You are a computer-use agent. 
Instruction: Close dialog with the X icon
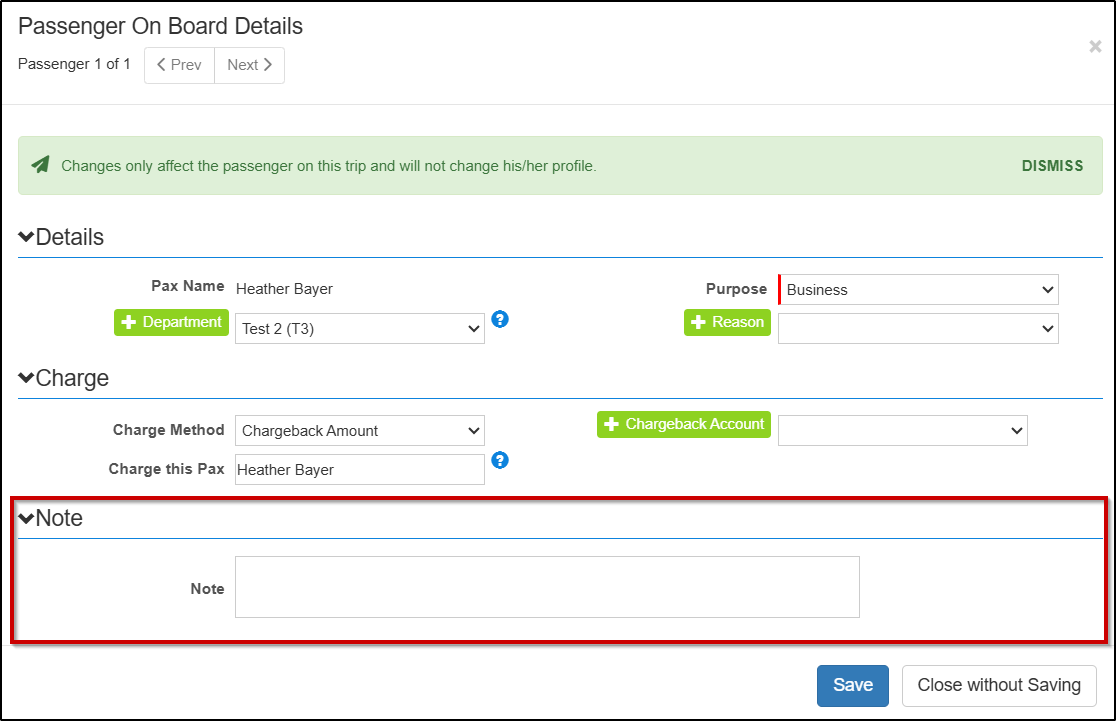coord(1095,47)
